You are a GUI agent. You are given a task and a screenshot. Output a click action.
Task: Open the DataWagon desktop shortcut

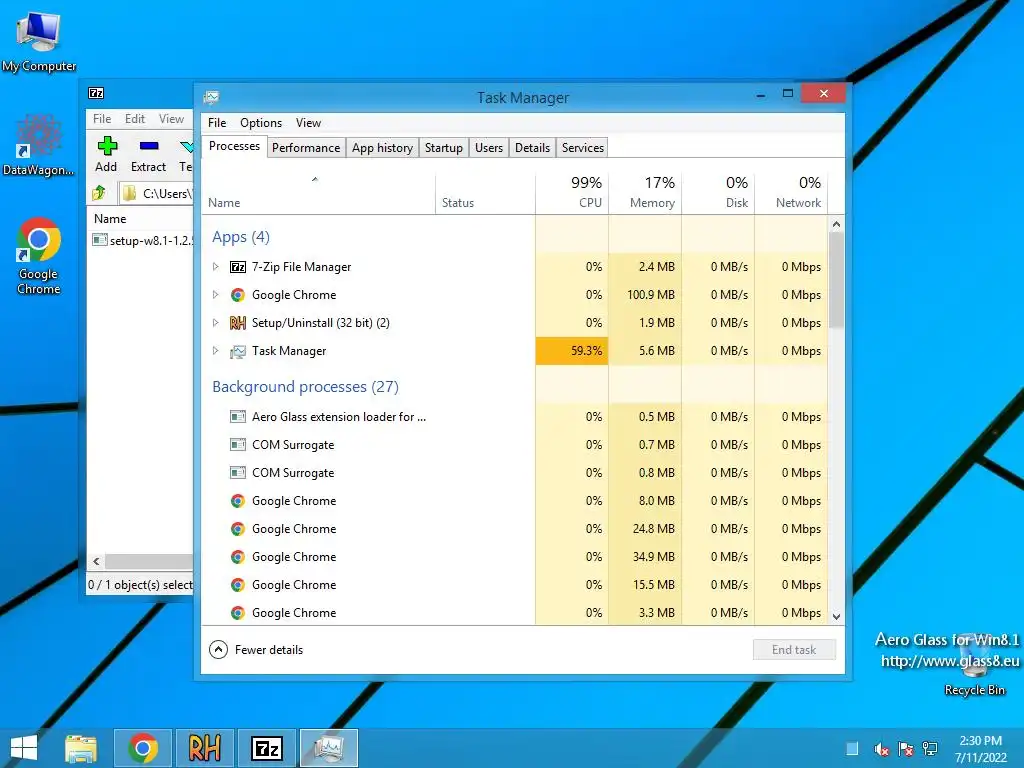coord(39,145)
